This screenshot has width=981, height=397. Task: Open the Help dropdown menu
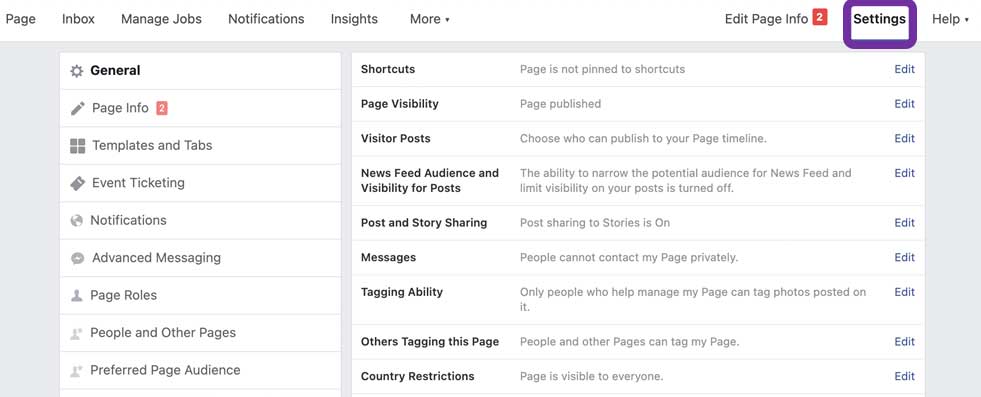tap(950, 19)
